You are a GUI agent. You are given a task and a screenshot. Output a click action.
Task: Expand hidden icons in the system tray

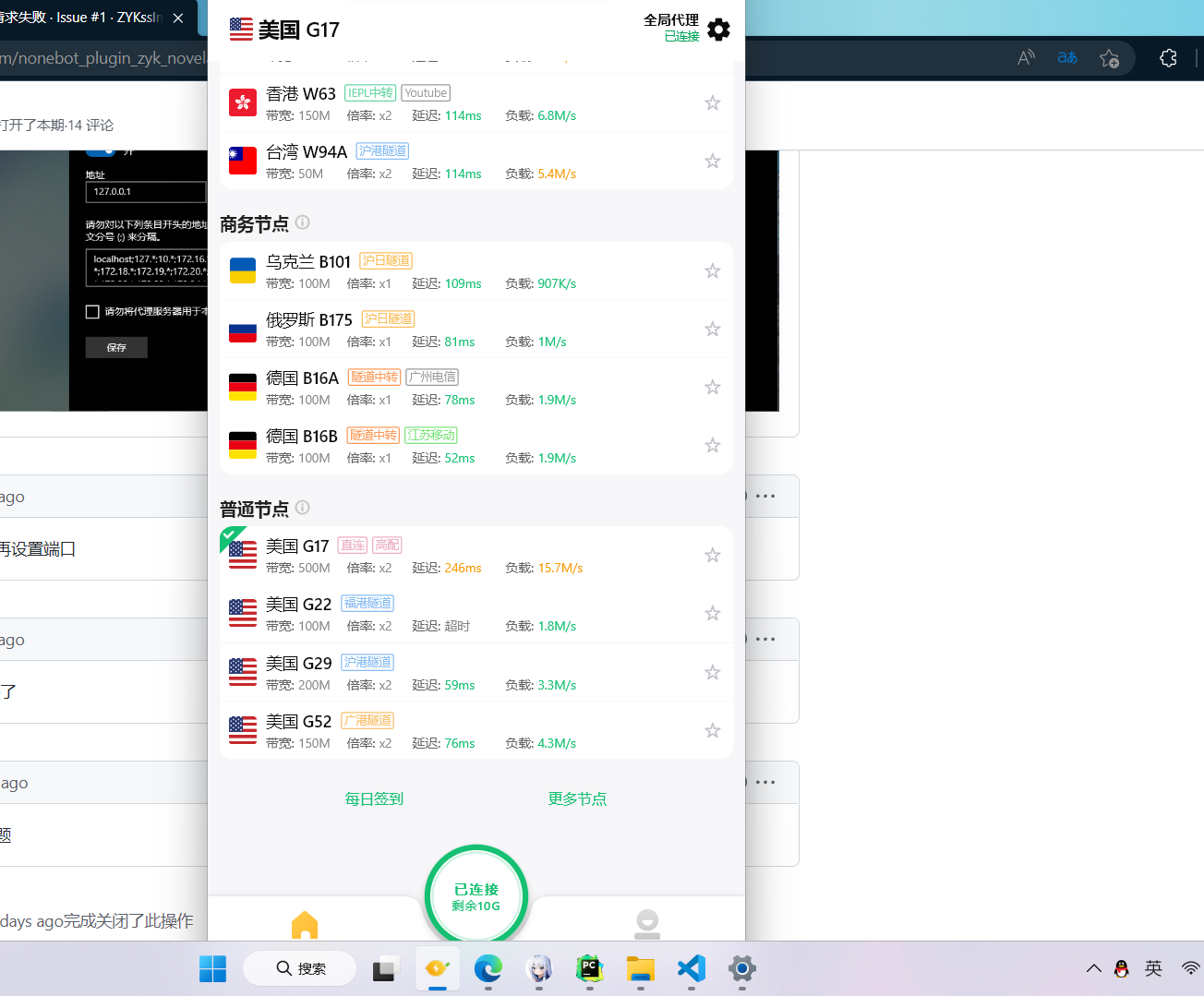[x=1094, y=968]
